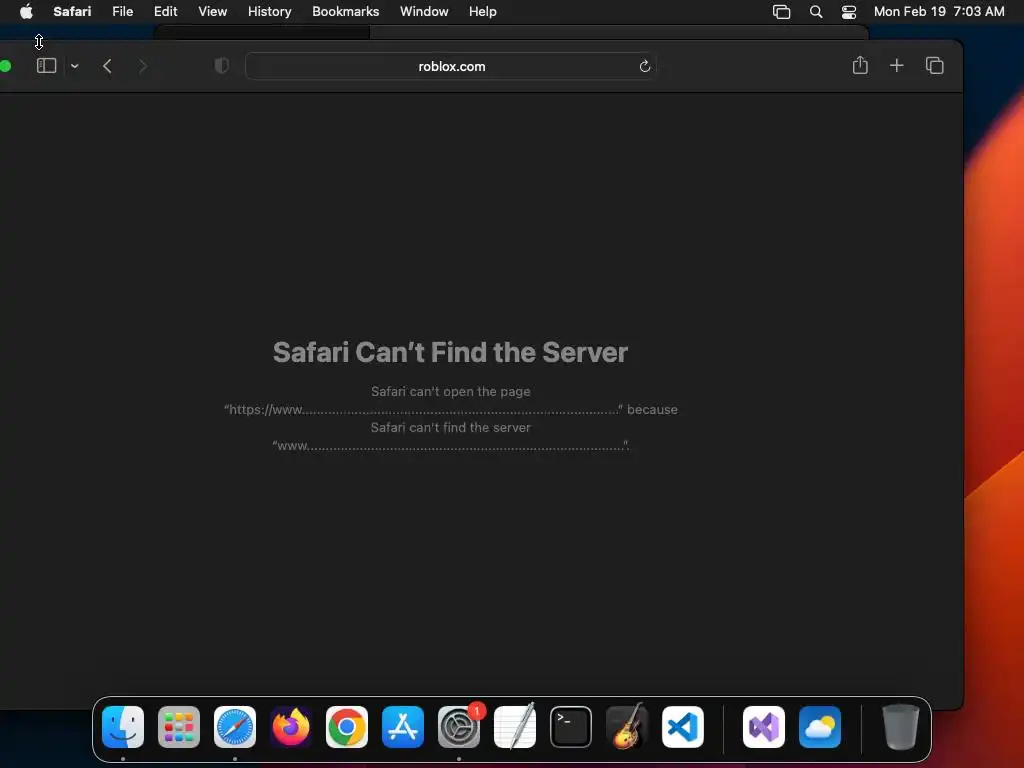
Task: Click the 'Safari Can't Find the Server' heading
Action: 451,352
